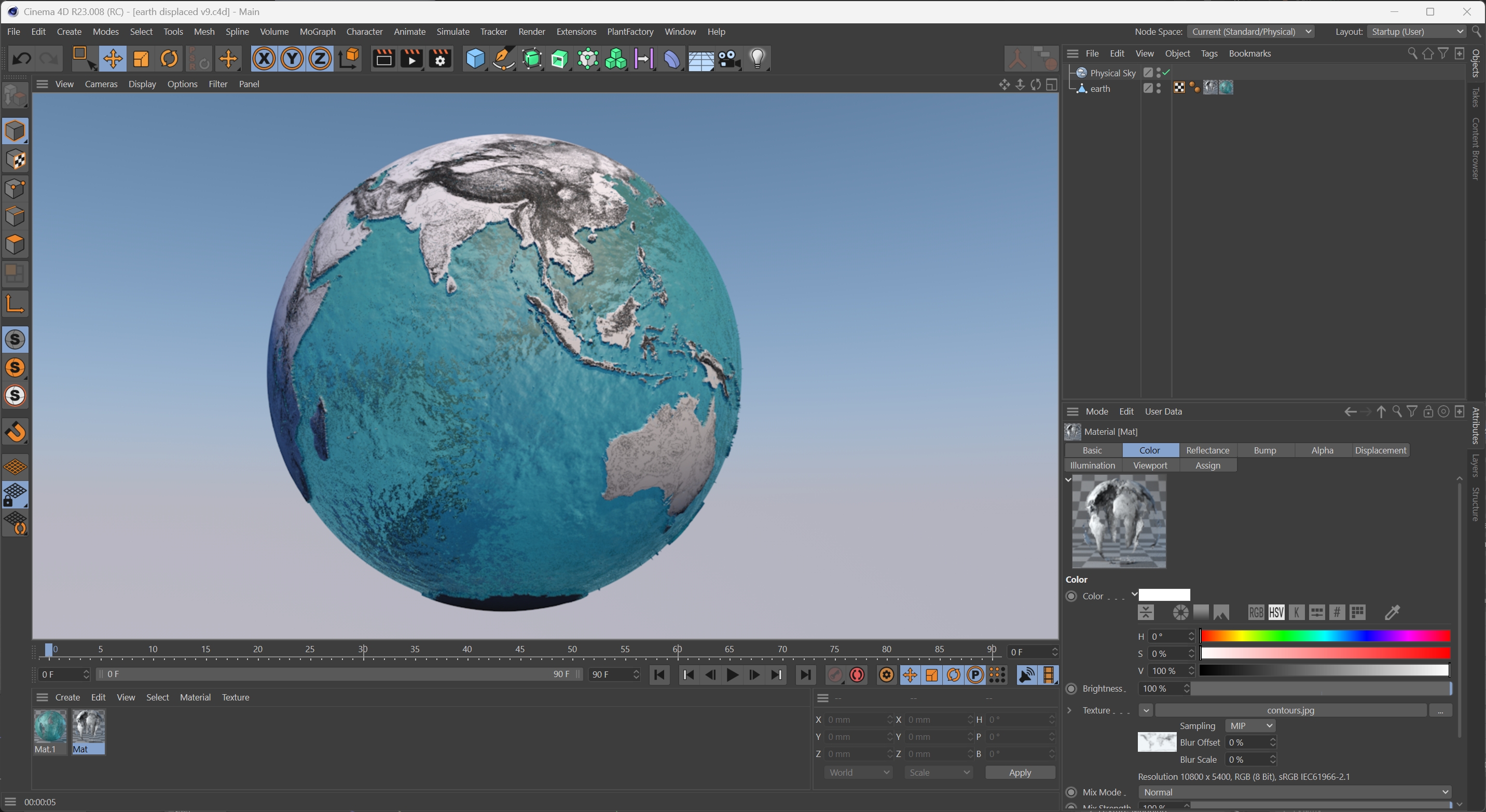
Task: Click the Cube primitive icon
Action: tap(475, 59)
